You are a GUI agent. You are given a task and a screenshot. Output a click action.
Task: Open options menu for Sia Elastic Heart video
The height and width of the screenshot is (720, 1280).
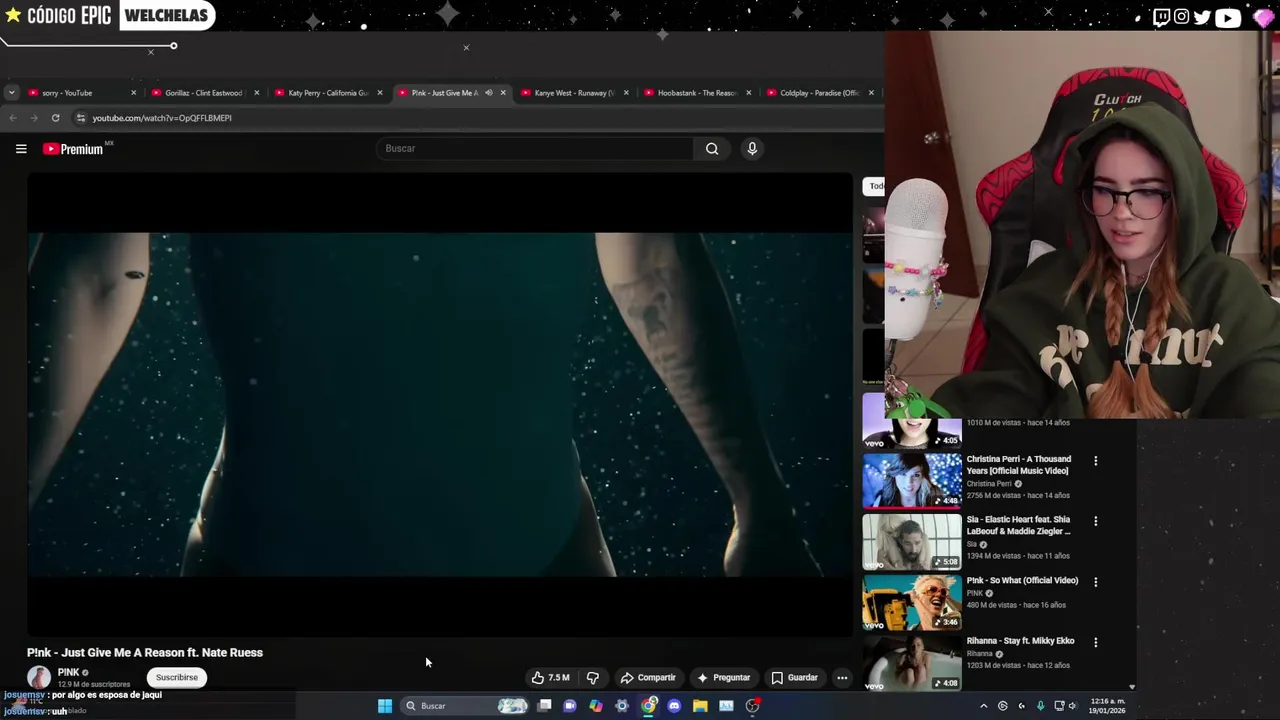click(x=1095, y=521)
